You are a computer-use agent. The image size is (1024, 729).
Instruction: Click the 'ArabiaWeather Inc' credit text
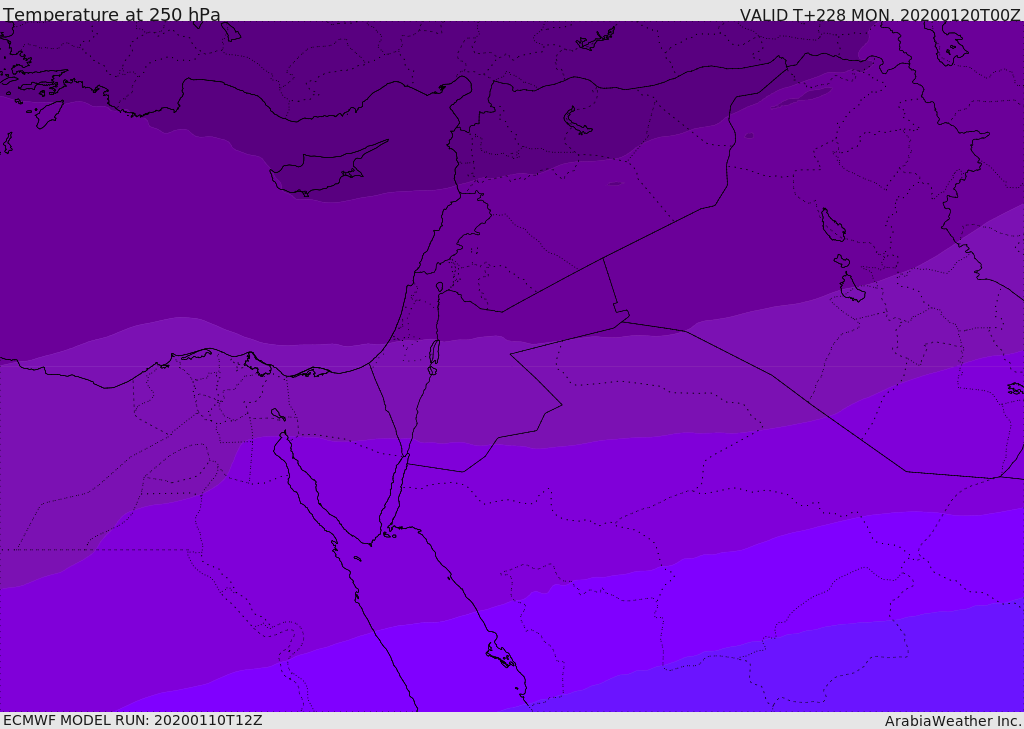(952, 721)
